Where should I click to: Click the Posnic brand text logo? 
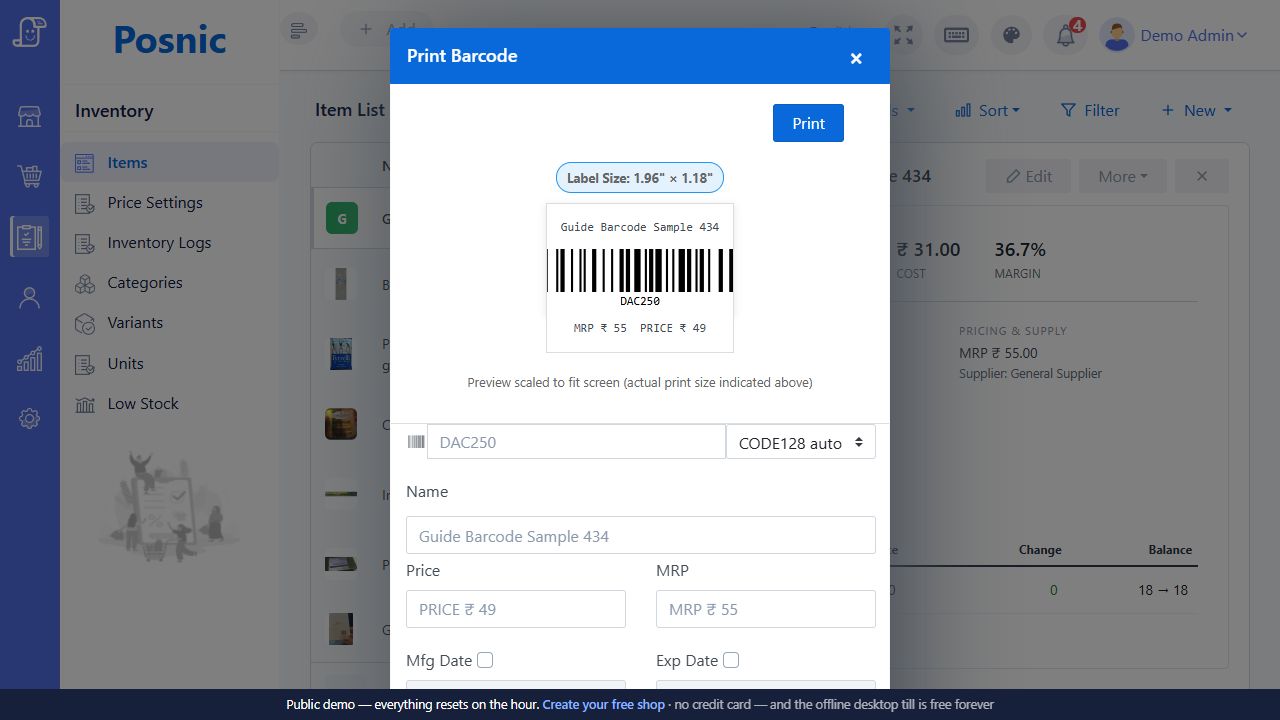click(x=169, y=40)
